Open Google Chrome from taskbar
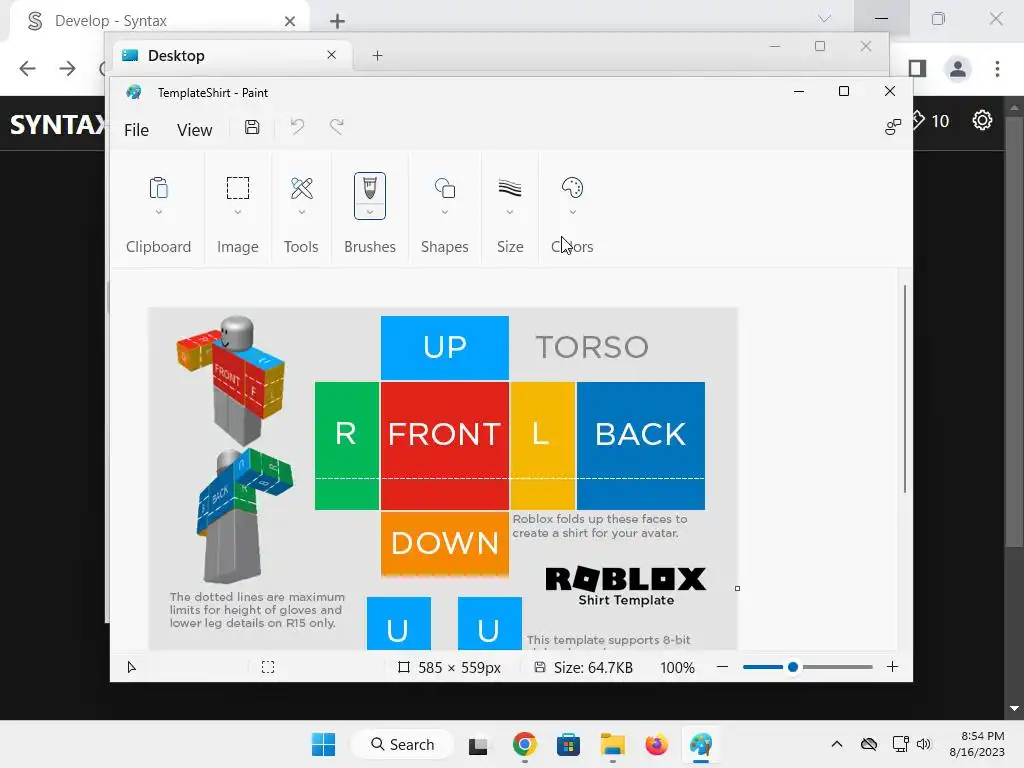1024x768 pixels. tap(524, 744)
